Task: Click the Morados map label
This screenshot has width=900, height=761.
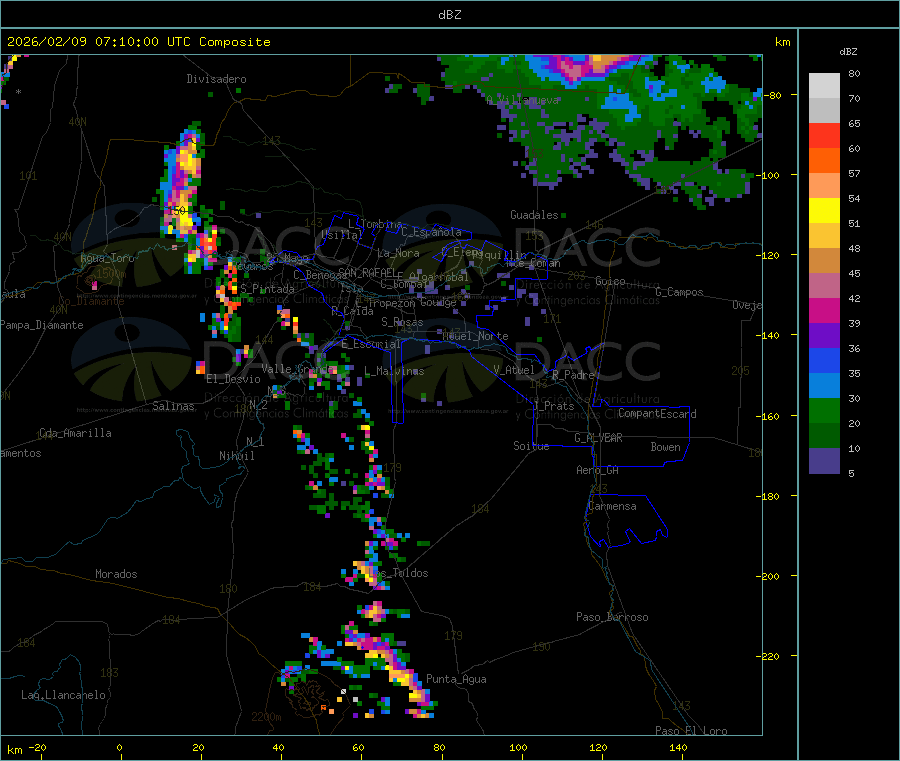Action: pos(116,574)
